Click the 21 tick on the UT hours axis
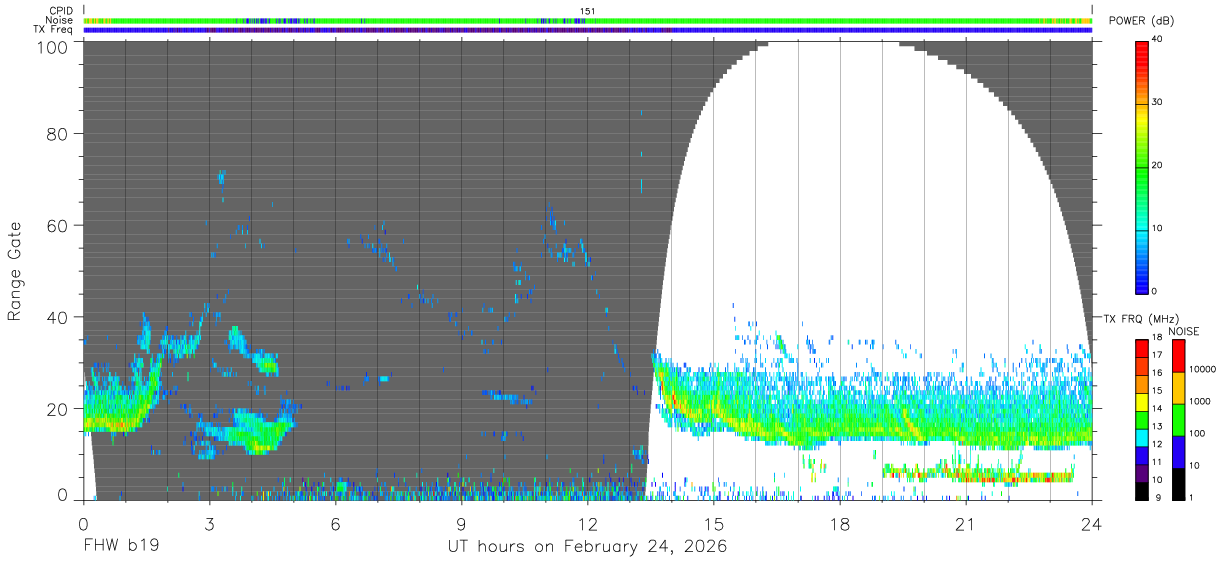This screenshot has width=1228, height=567. 966,524
